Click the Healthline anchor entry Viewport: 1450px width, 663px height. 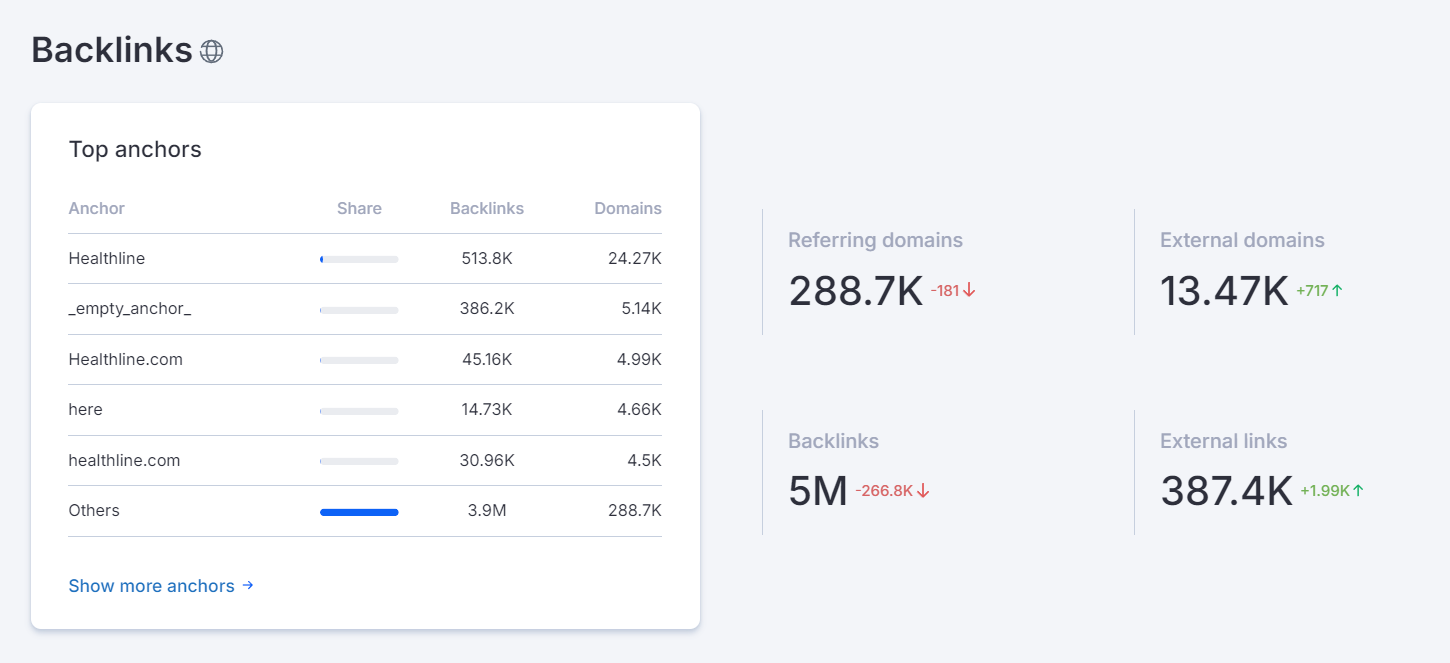click(106, 258)
